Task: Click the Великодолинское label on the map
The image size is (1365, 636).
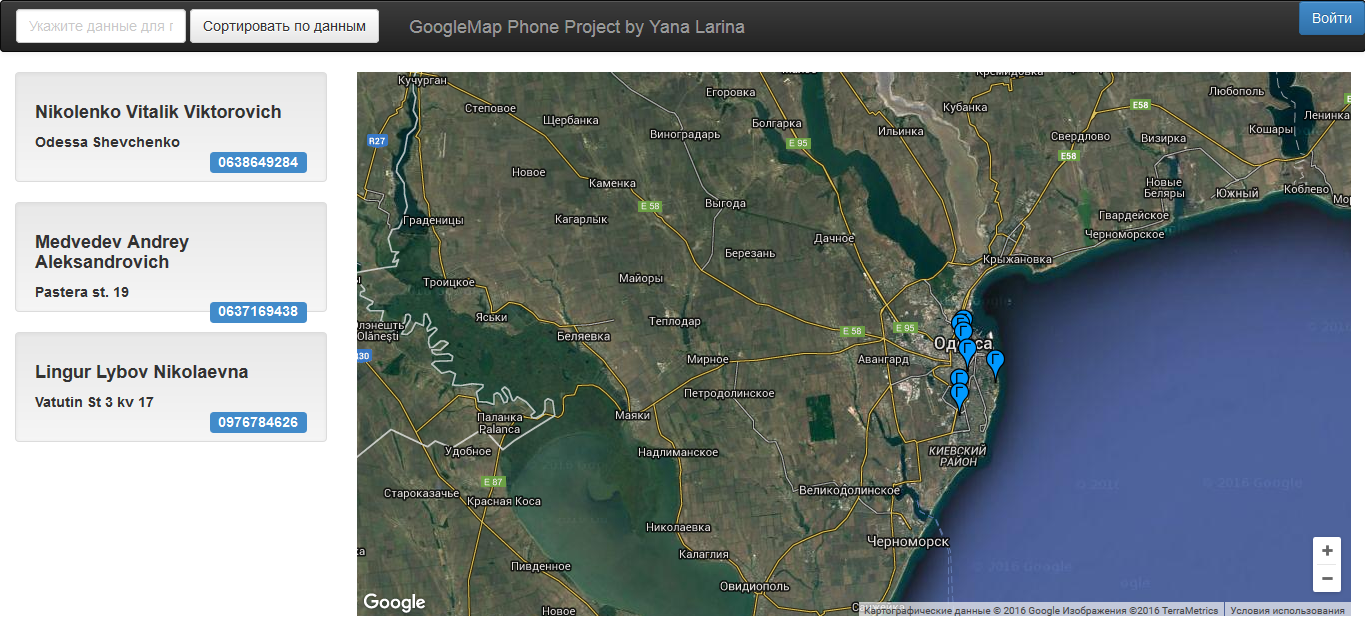Action: 849,490
